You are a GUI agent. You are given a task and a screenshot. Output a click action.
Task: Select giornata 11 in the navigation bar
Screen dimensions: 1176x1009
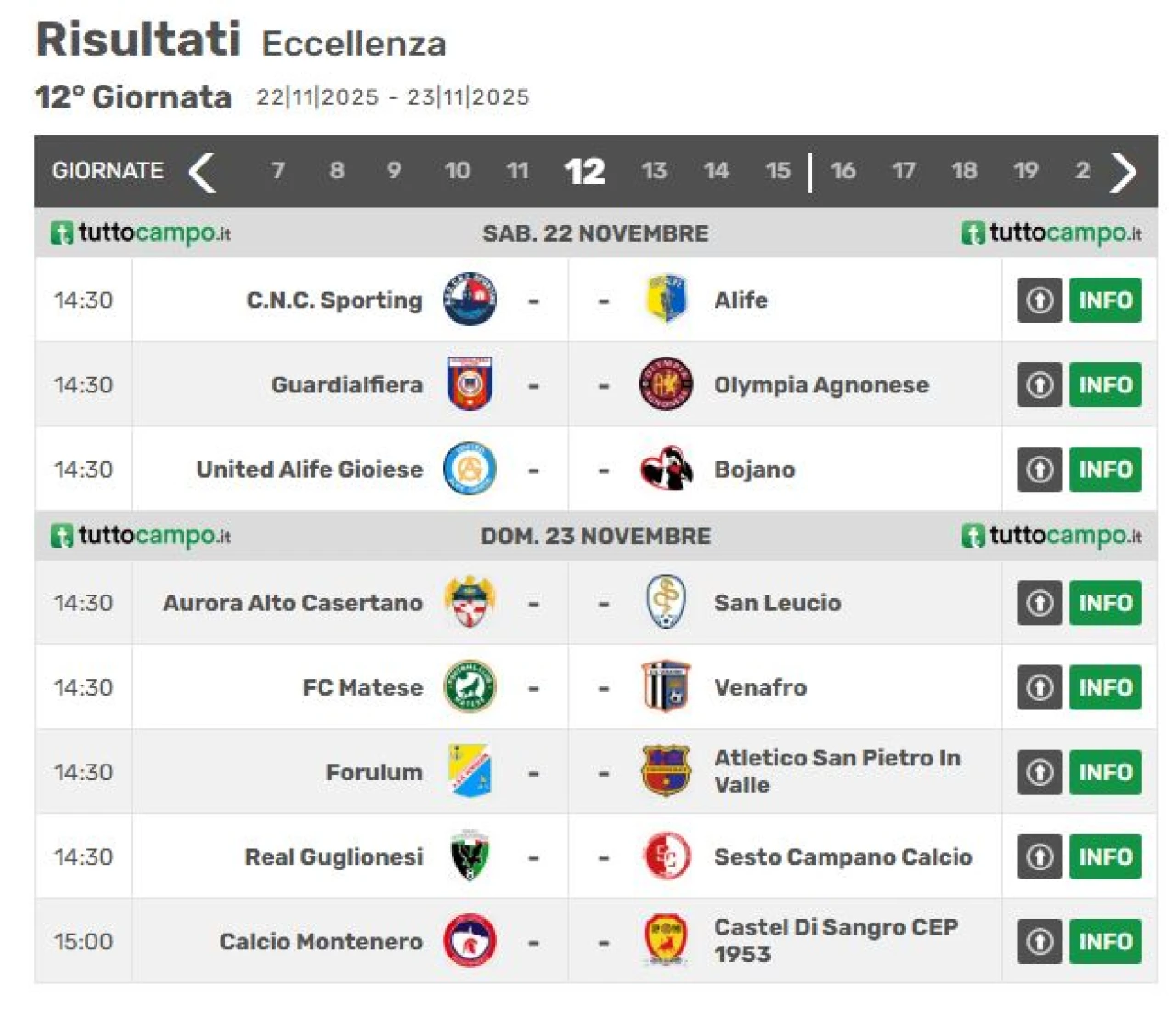click(517, 171)
